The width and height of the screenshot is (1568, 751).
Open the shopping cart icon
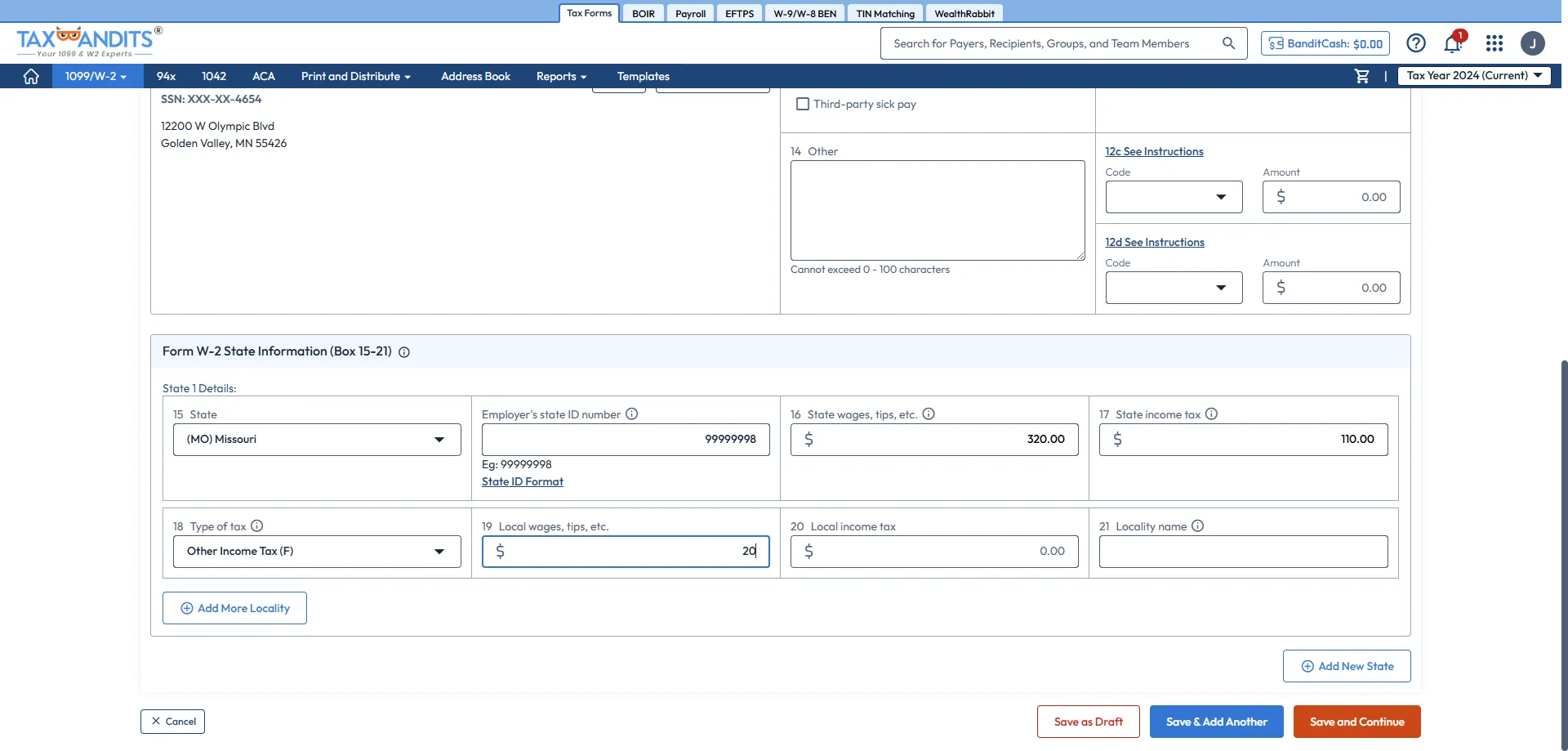click(1362, 76)
